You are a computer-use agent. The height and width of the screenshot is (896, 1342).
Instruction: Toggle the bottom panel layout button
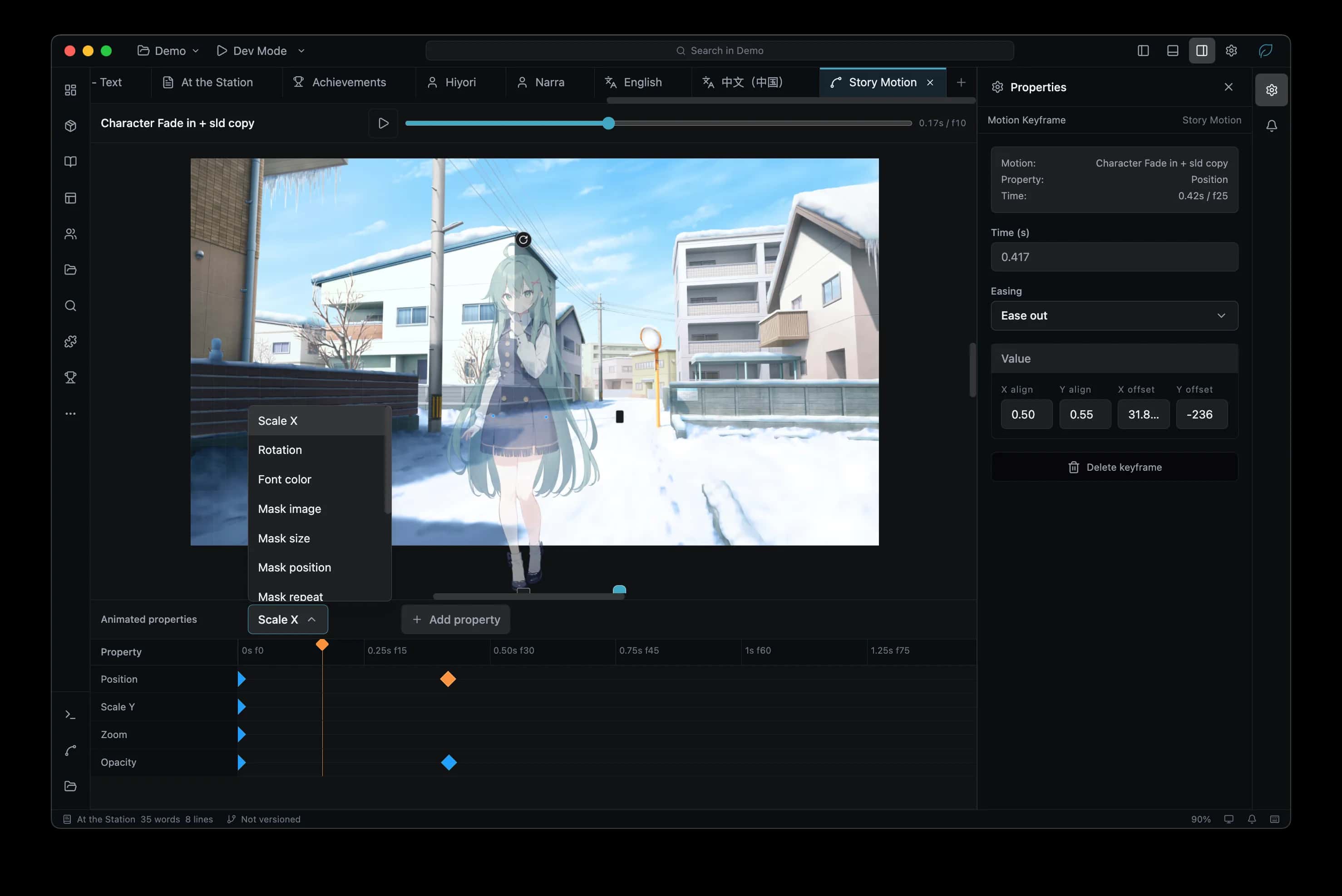(1172, 51)
